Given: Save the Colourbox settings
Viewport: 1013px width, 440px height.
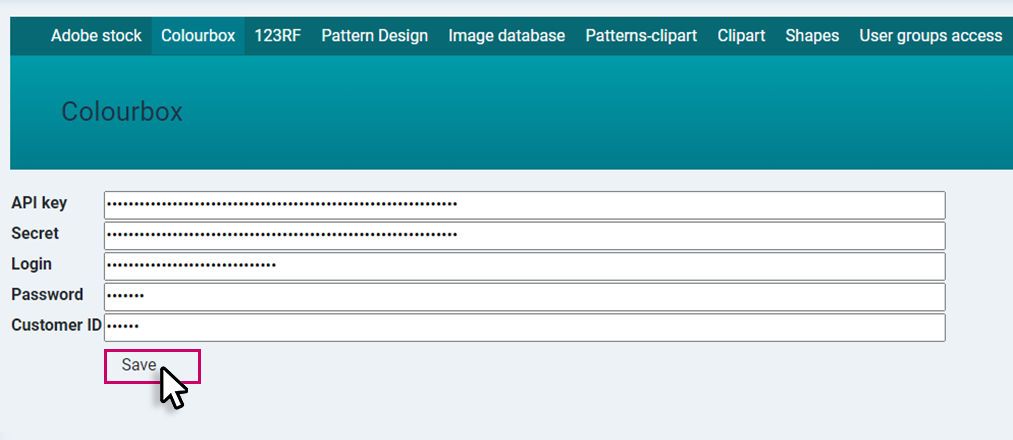Looking at the screenshot, I should click(x=152, y=366).
